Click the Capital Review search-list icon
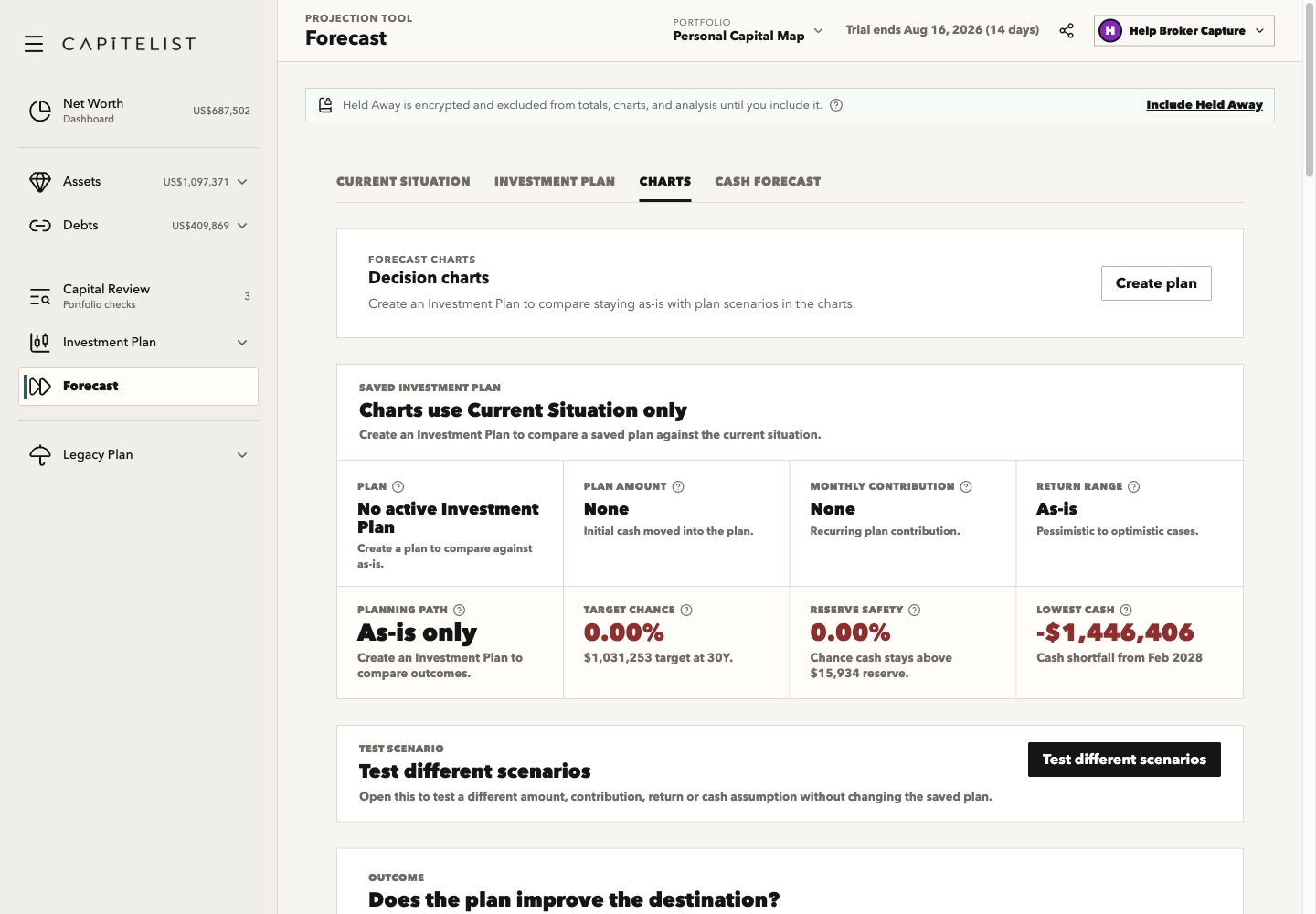This screenshot has width=1316, height=914. click(40, 296)
